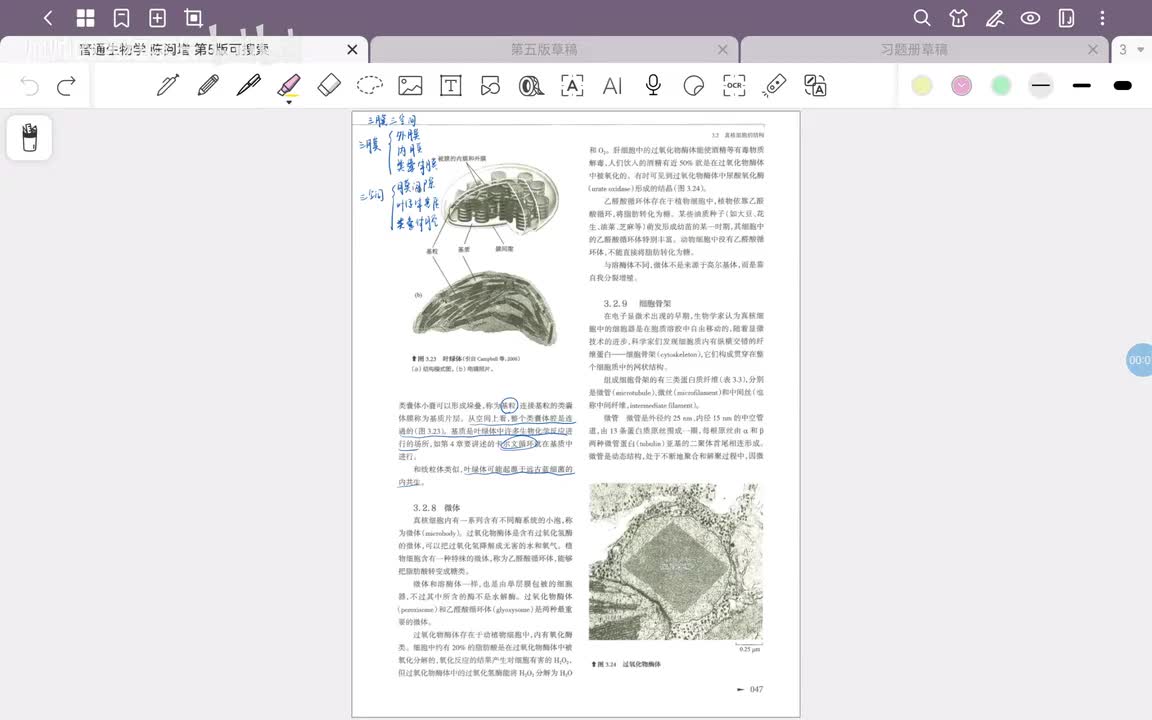This screenshot has width=1152, height=720.
Task: Select the pencil tool
Action: pyautogui.click(x=208, y=85)
